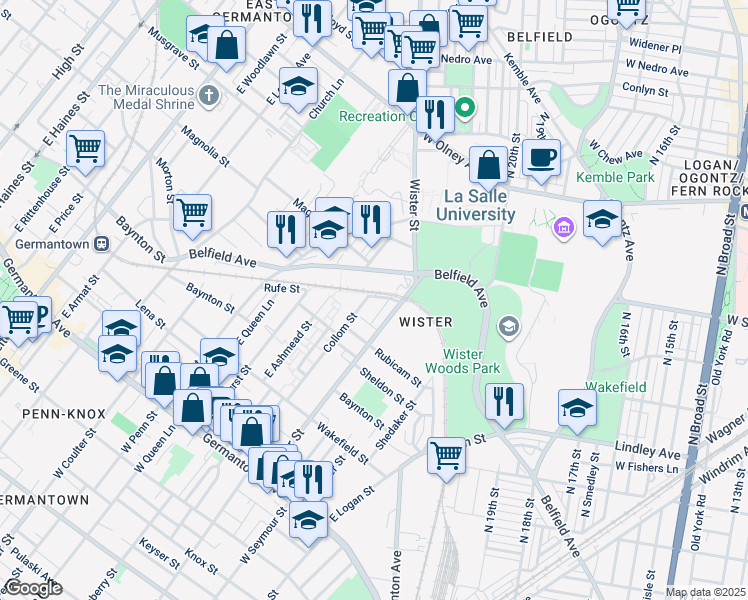Click the Recreation Center label
748x600 pixels.
click(377, 116)
